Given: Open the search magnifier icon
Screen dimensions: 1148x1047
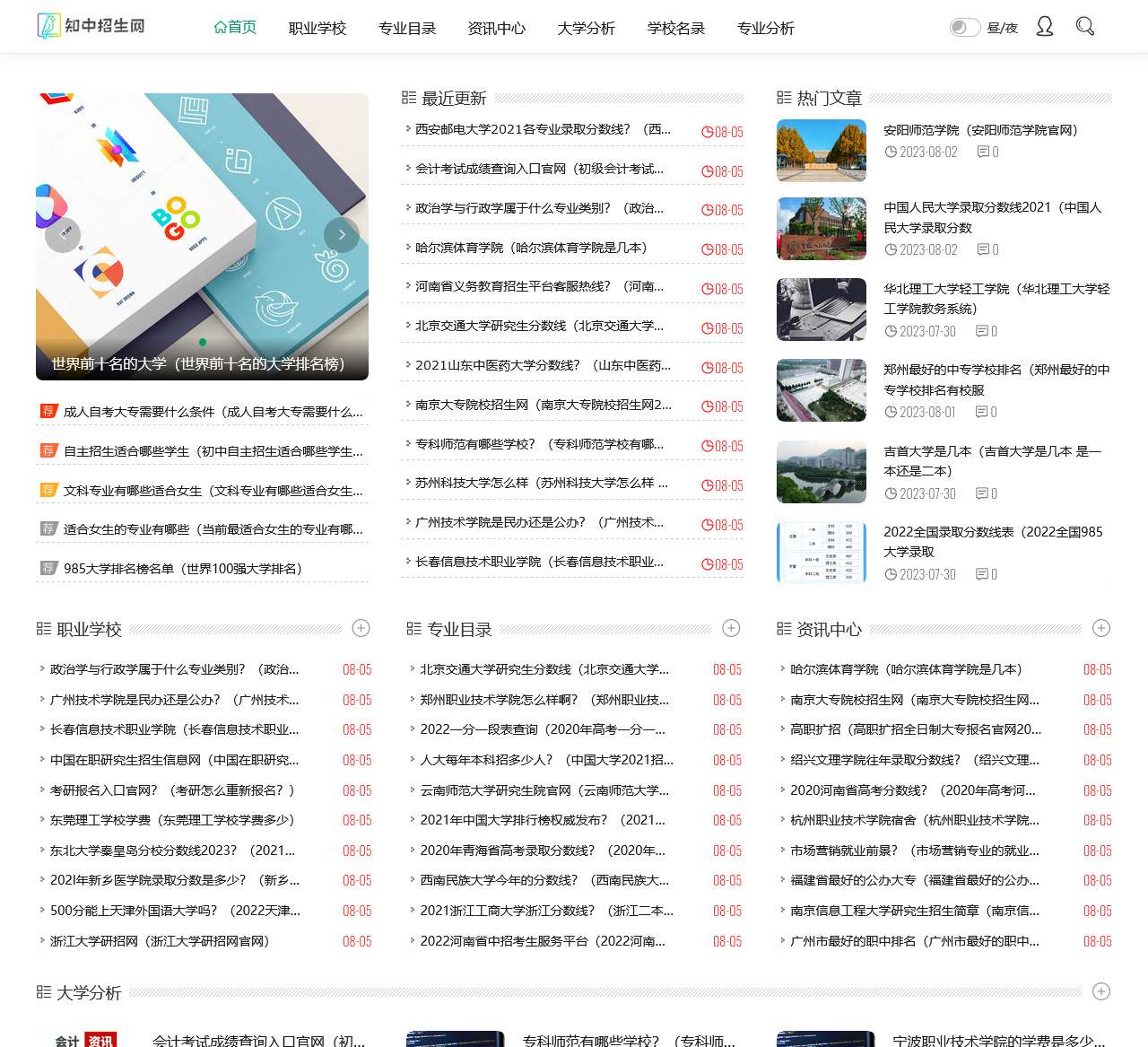Looking at the screenshot, I should pos(1085,27).
